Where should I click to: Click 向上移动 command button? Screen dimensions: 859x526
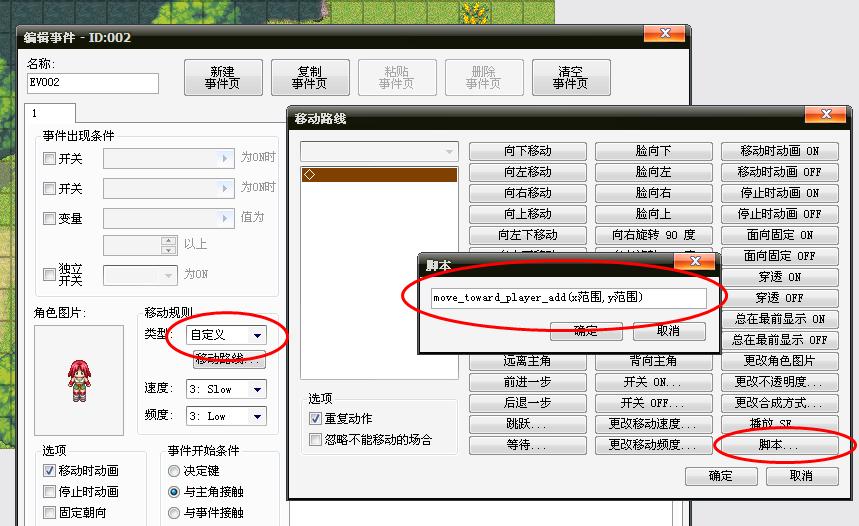[x=528, y=214]
